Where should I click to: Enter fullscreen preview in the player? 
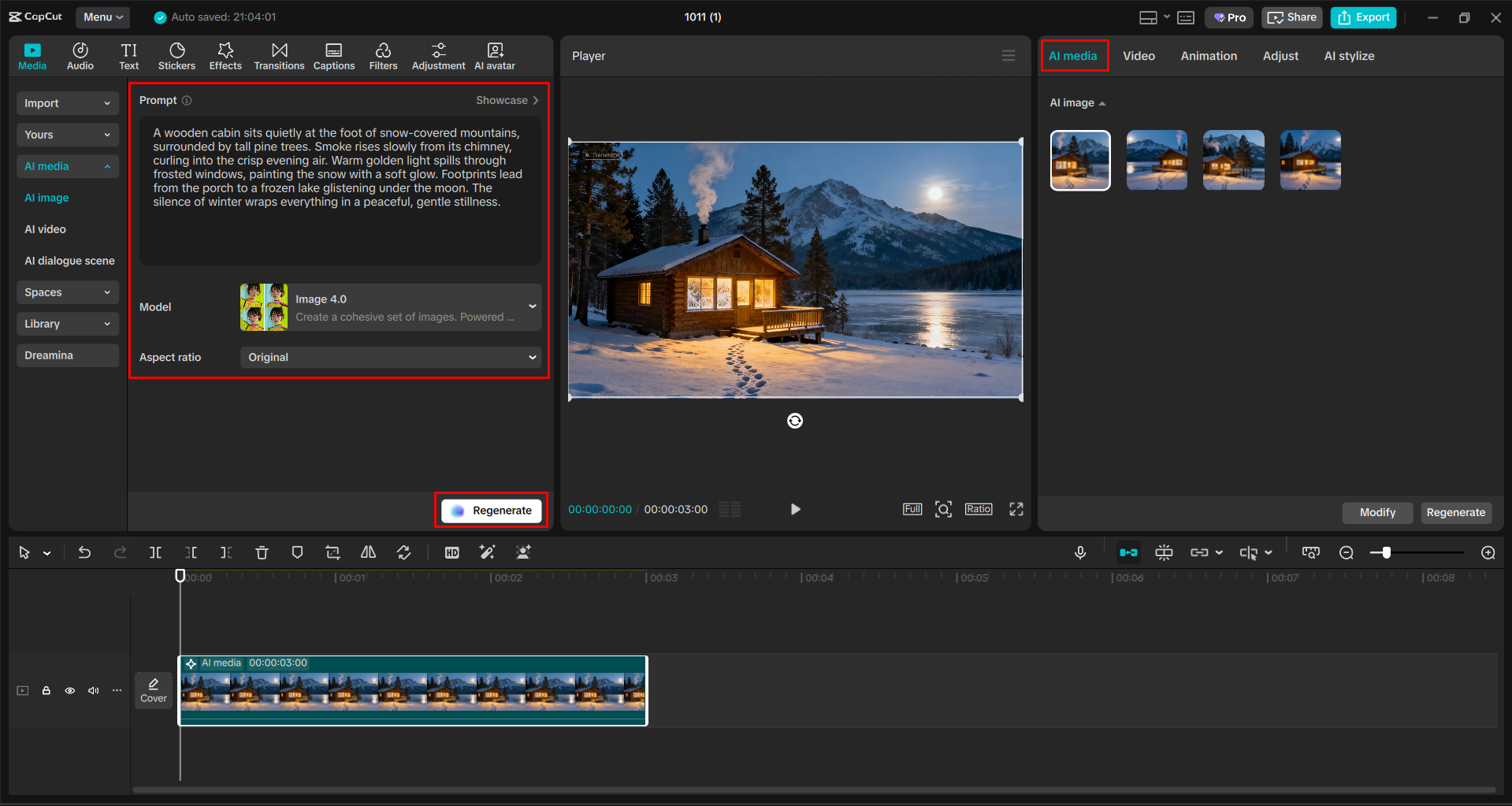[1016, 510]
